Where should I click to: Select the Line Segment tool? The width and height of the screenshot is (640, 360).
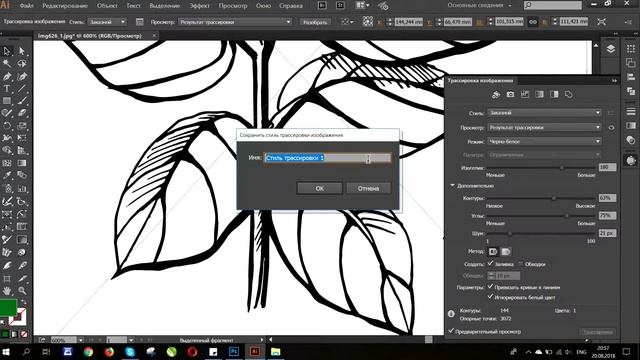coord(22,89)
